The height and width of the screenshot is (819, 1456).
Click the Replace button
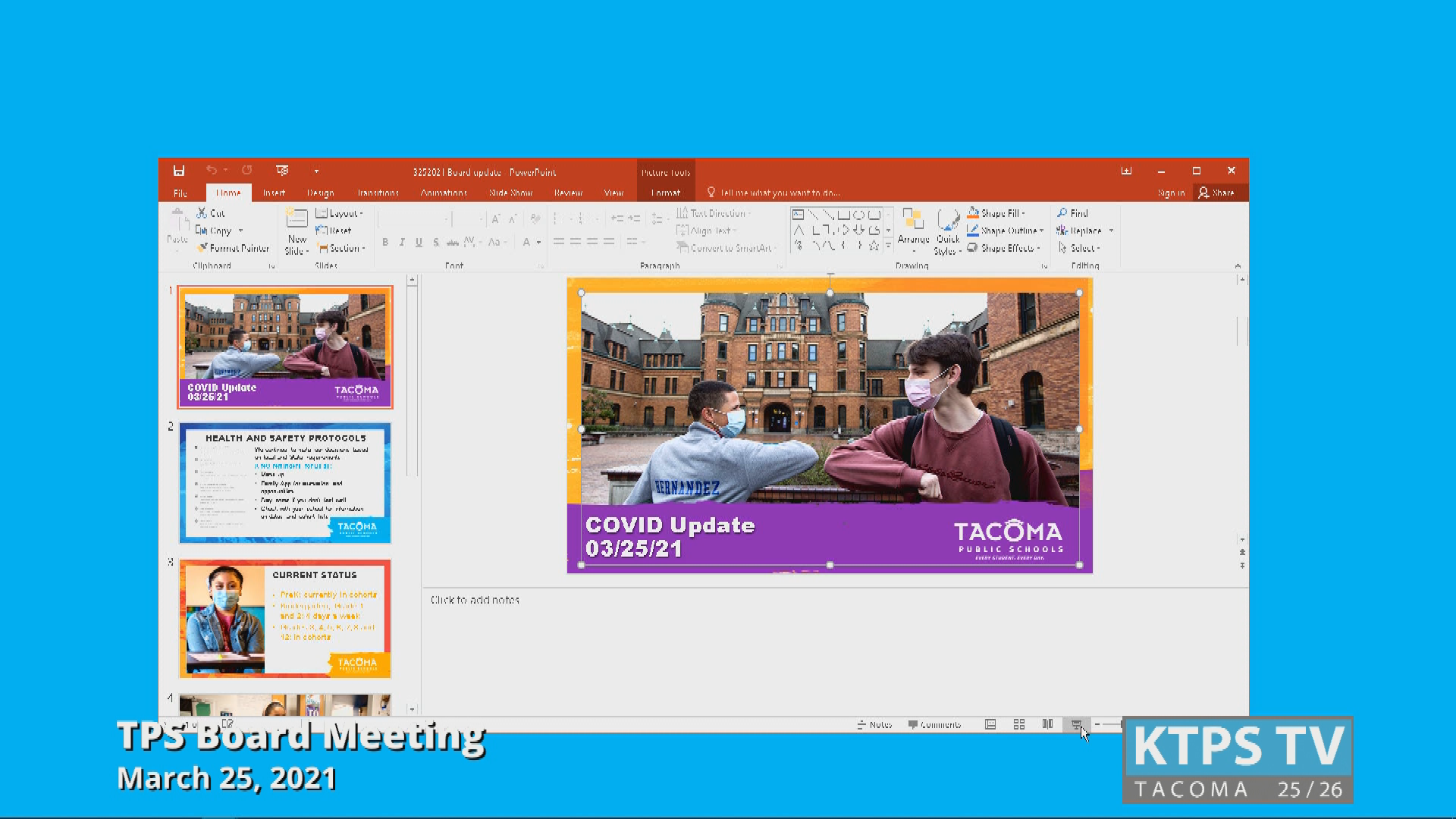(x=1079, y=231)
